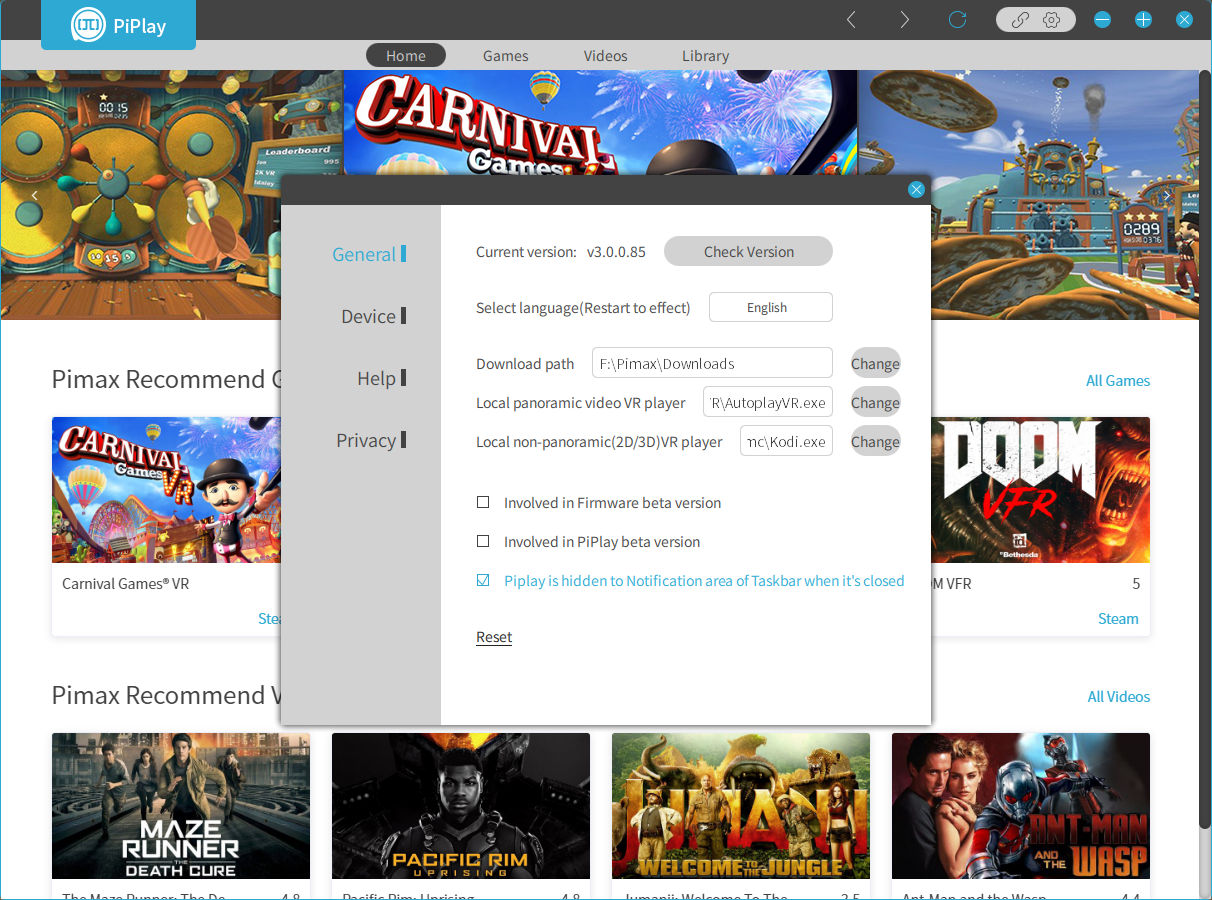1212x900 pixels.
Task: Click the Reset link
Action: click(494, 638)
